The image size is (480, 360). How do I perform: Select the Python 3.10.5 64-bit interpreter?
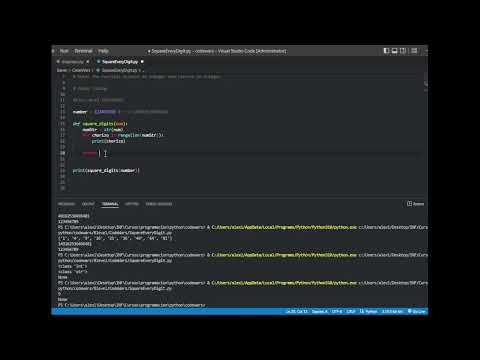[x=392, y=311]
